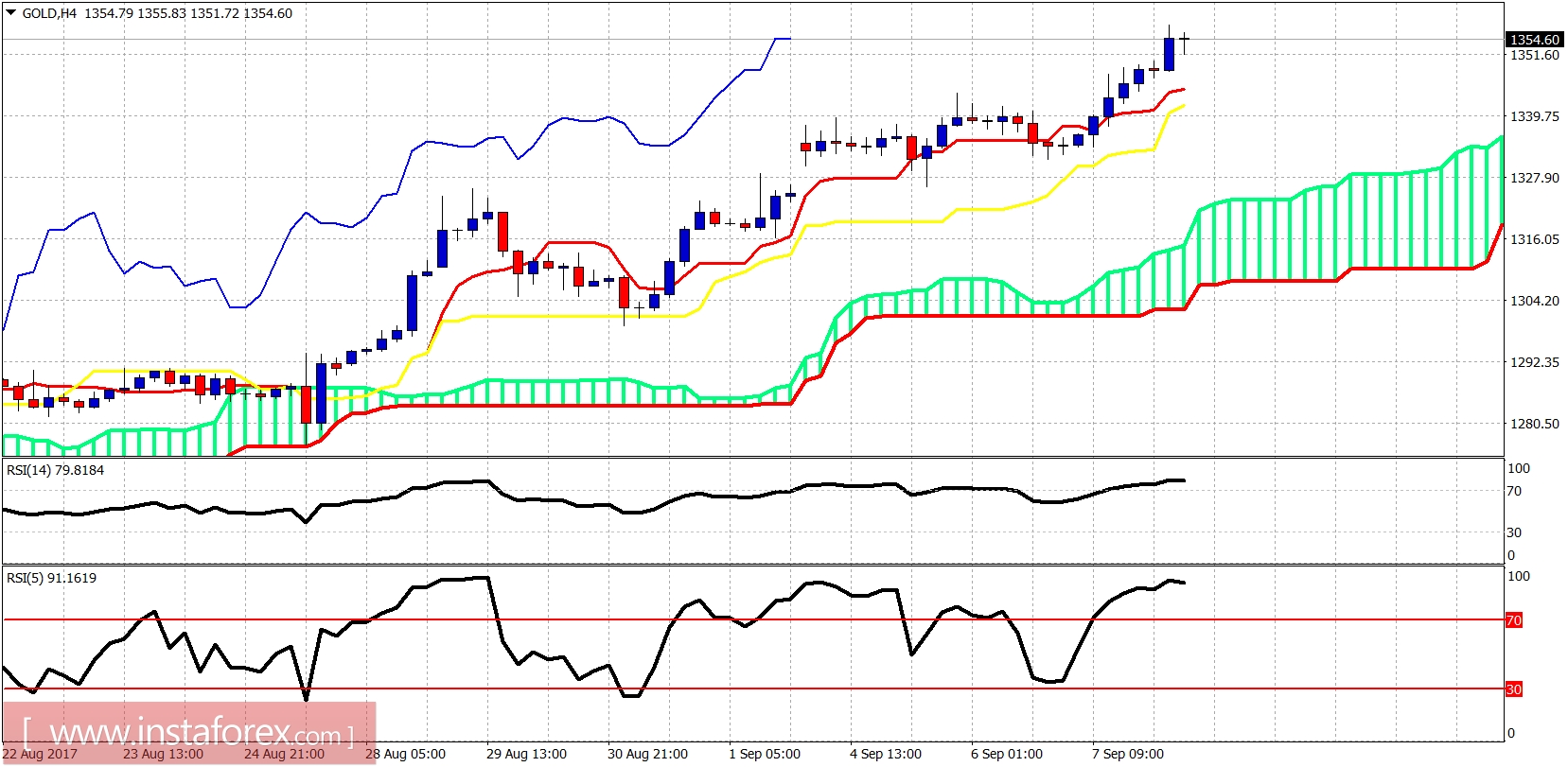Viewport: 1568px width, 767px height.
Task: Click the red 30 level marker in RSI(5)
Action: [x=1514, y=689]
